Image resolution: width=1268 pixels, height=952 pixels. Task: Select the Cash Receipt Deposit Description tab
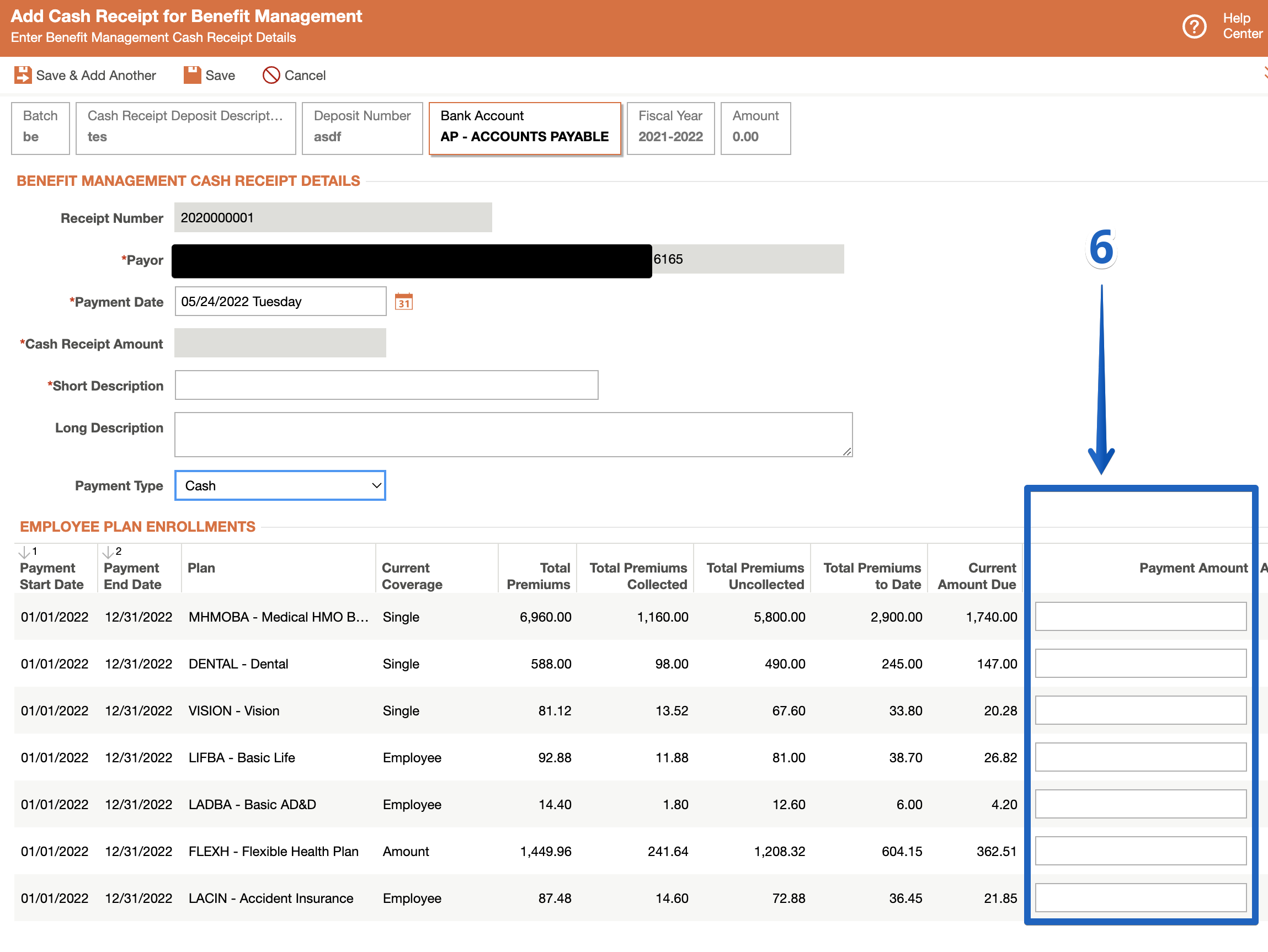pyautogui.click(x=185, y=128)
